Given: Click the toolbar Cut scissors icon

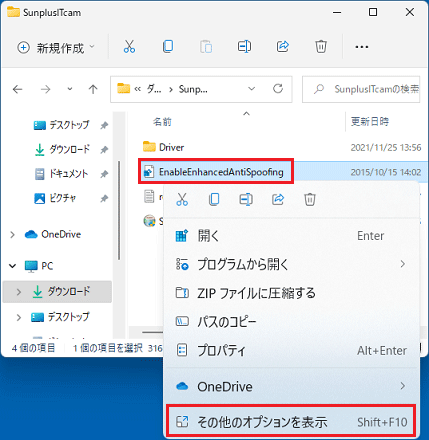Looking at the screenshot, I should 129,47.
